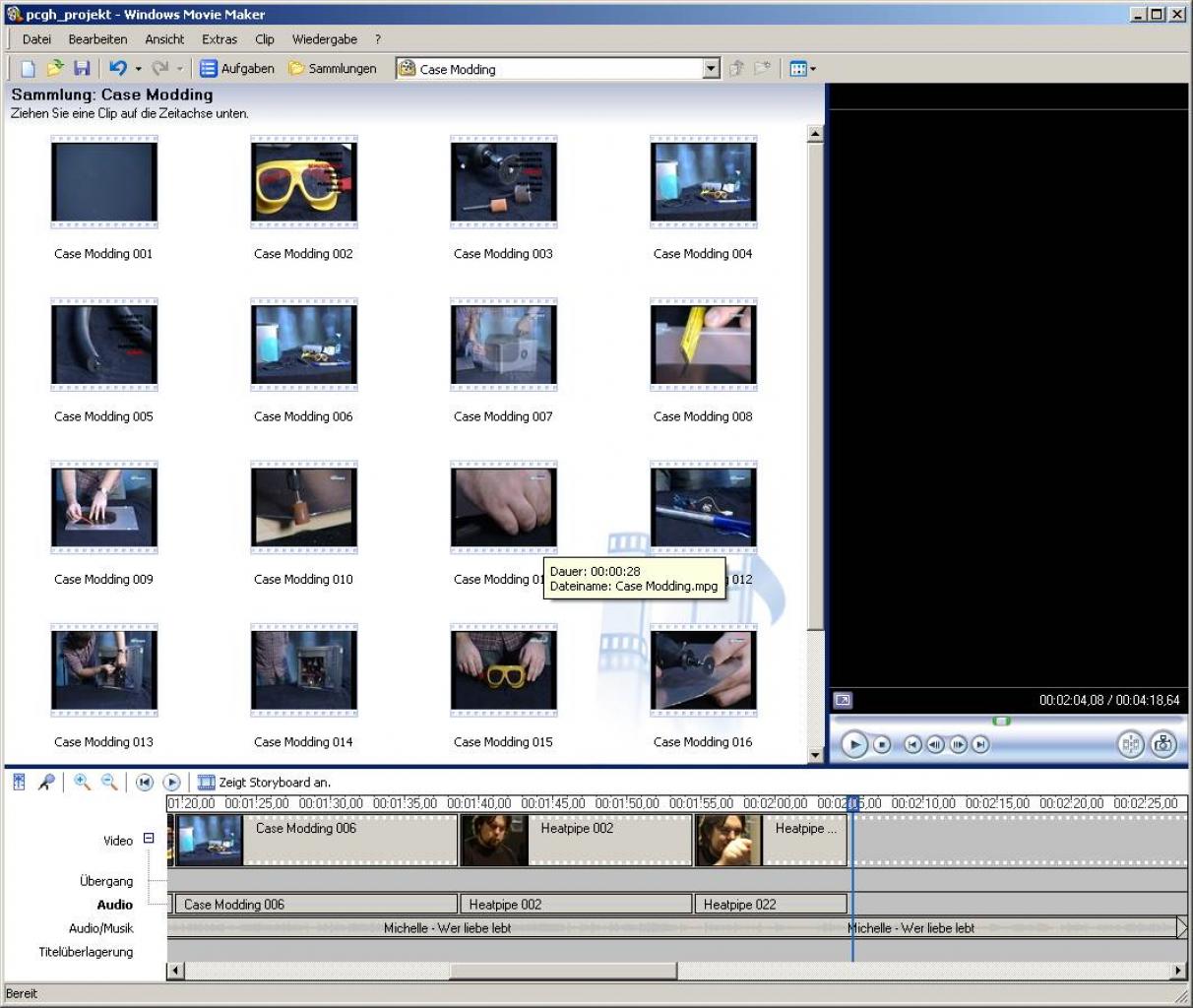Select the Case Modding 008 clip
This screenshot has width=1193, height=1008.
(x=704, y=345)
